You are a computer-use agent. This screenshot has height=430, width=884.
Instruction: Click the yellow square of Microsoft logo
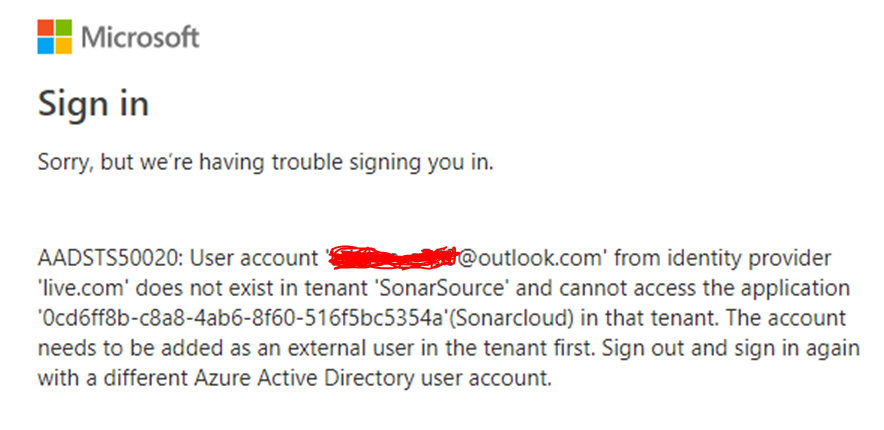tap(63, 46)
